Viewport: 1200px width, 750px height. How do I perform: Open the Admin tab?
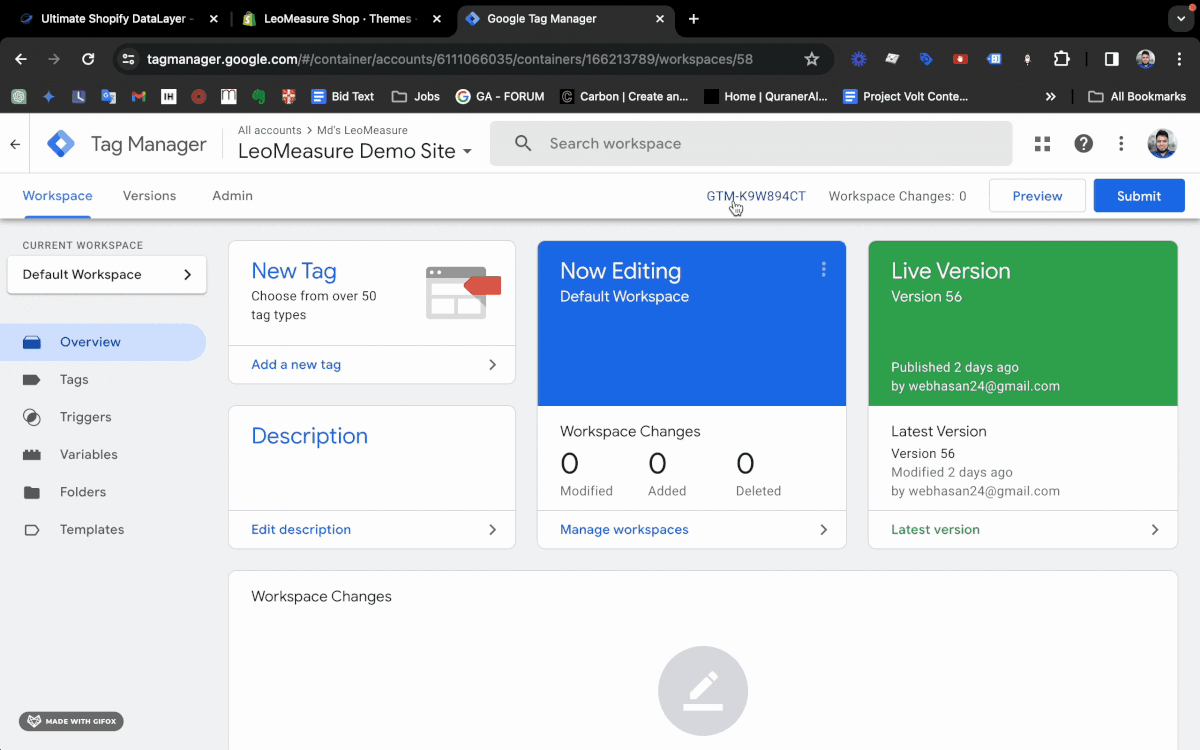point(231,195)
